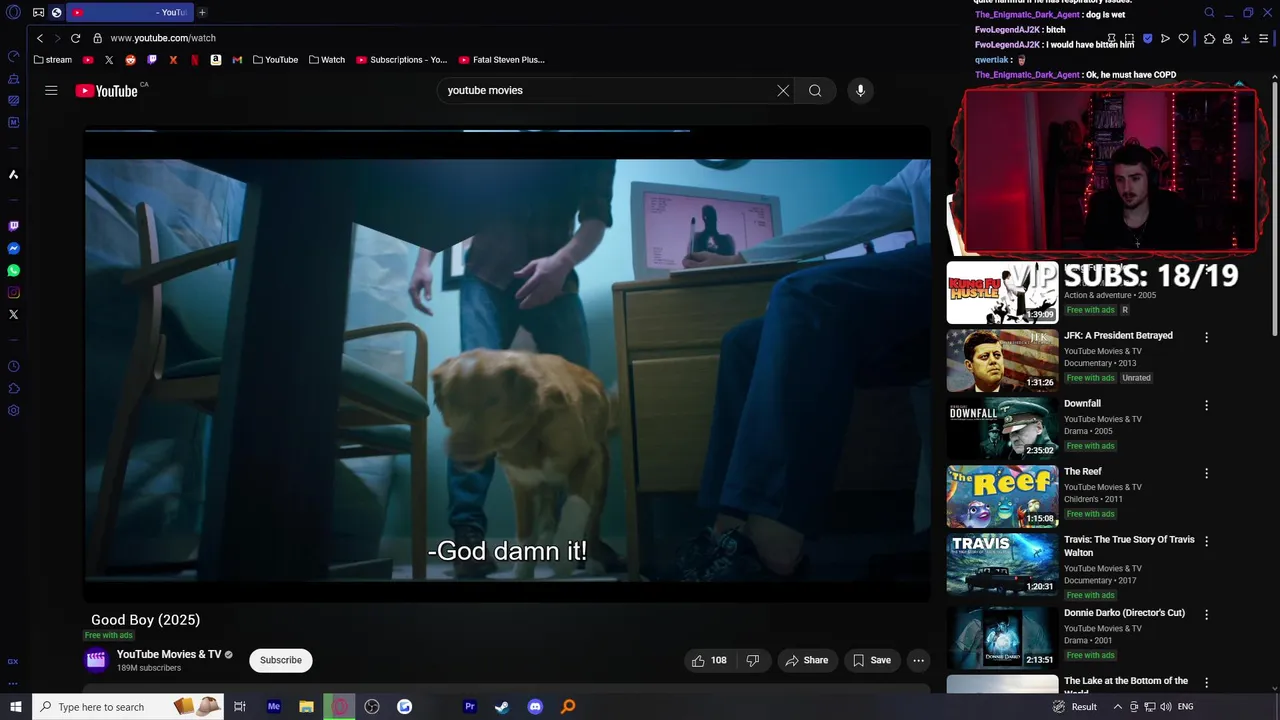The height and width of the screenshot is (720, 1280).
Task: Open WhatsApp in Opera sidebar
Action: (x=14, y=271)
